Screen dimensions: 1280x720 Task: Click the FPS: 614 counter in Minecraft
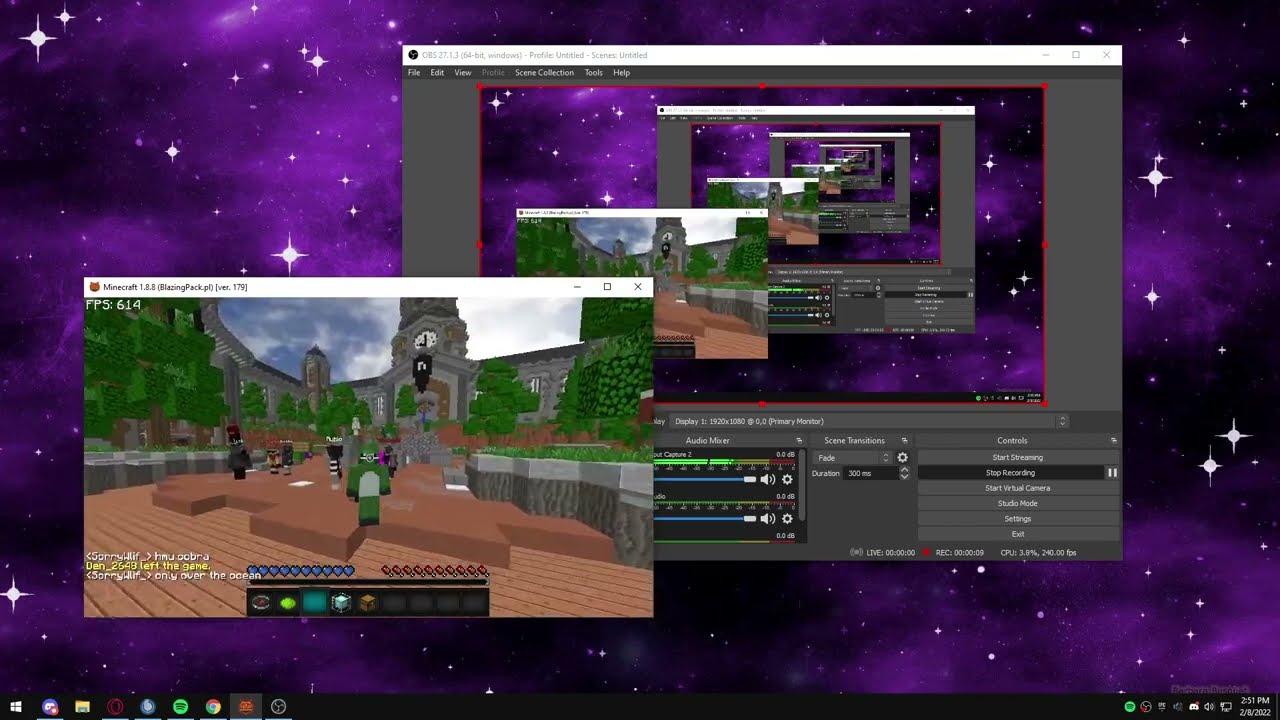(x=113, y=304)
